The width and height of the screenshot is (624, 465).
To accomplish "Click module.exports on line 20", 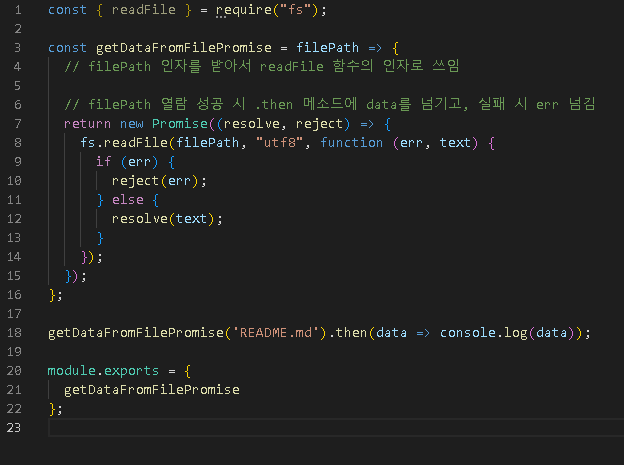I will pos(103,371).
